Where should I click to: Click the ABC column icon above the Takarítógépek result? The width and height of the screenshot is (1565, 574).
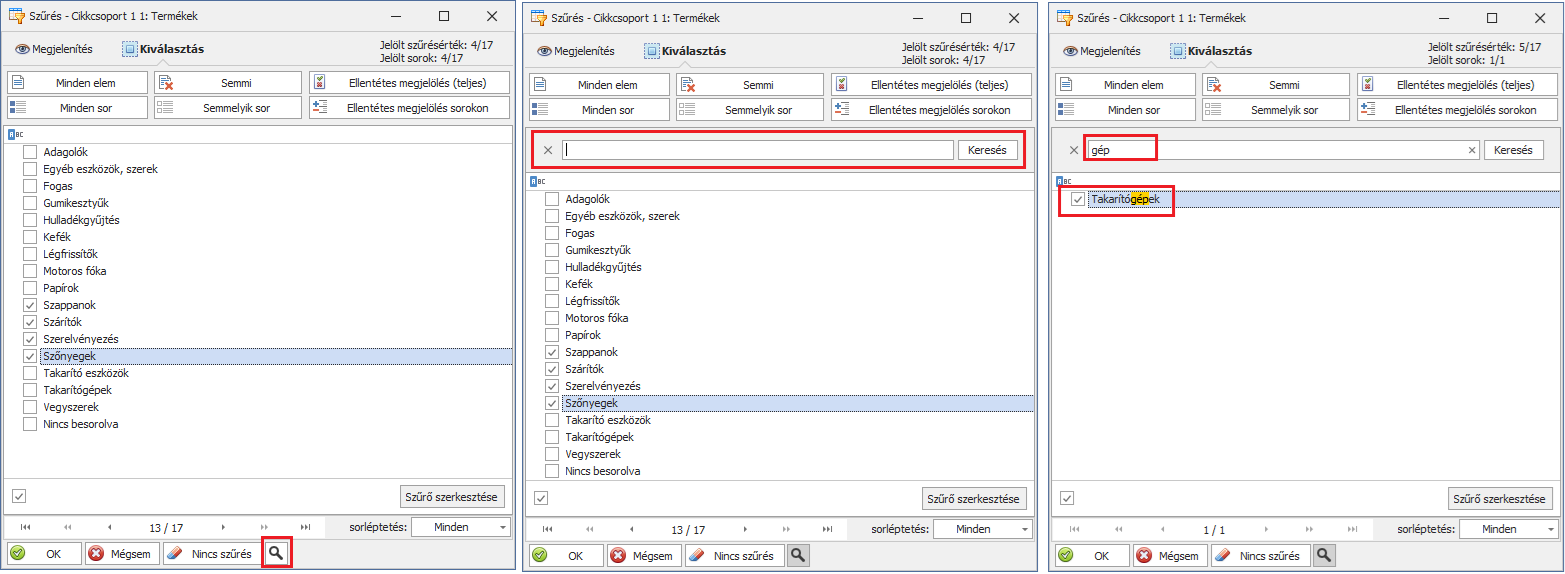[x=1064, y=181]
